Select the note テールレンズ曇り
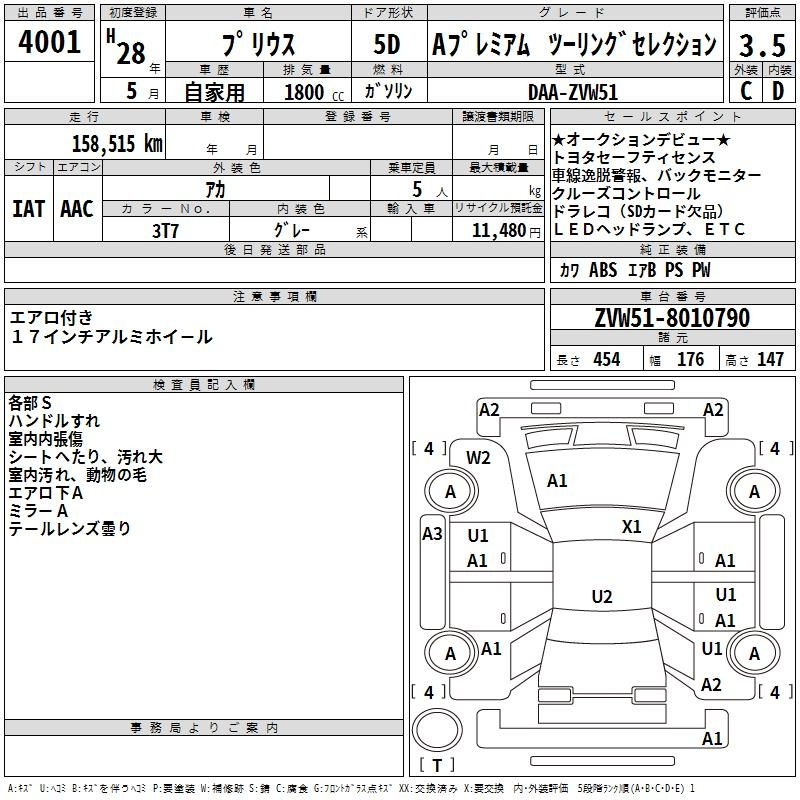This screenshot has width=800, height=800. (70, 528)
